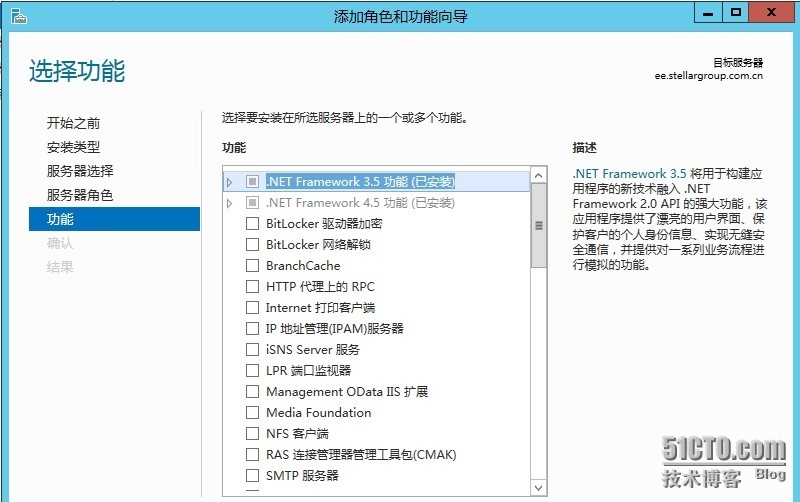800x502 pixels.
Task: Check the Internet 打印客户端 checkbox
Action: click(252, 307)
